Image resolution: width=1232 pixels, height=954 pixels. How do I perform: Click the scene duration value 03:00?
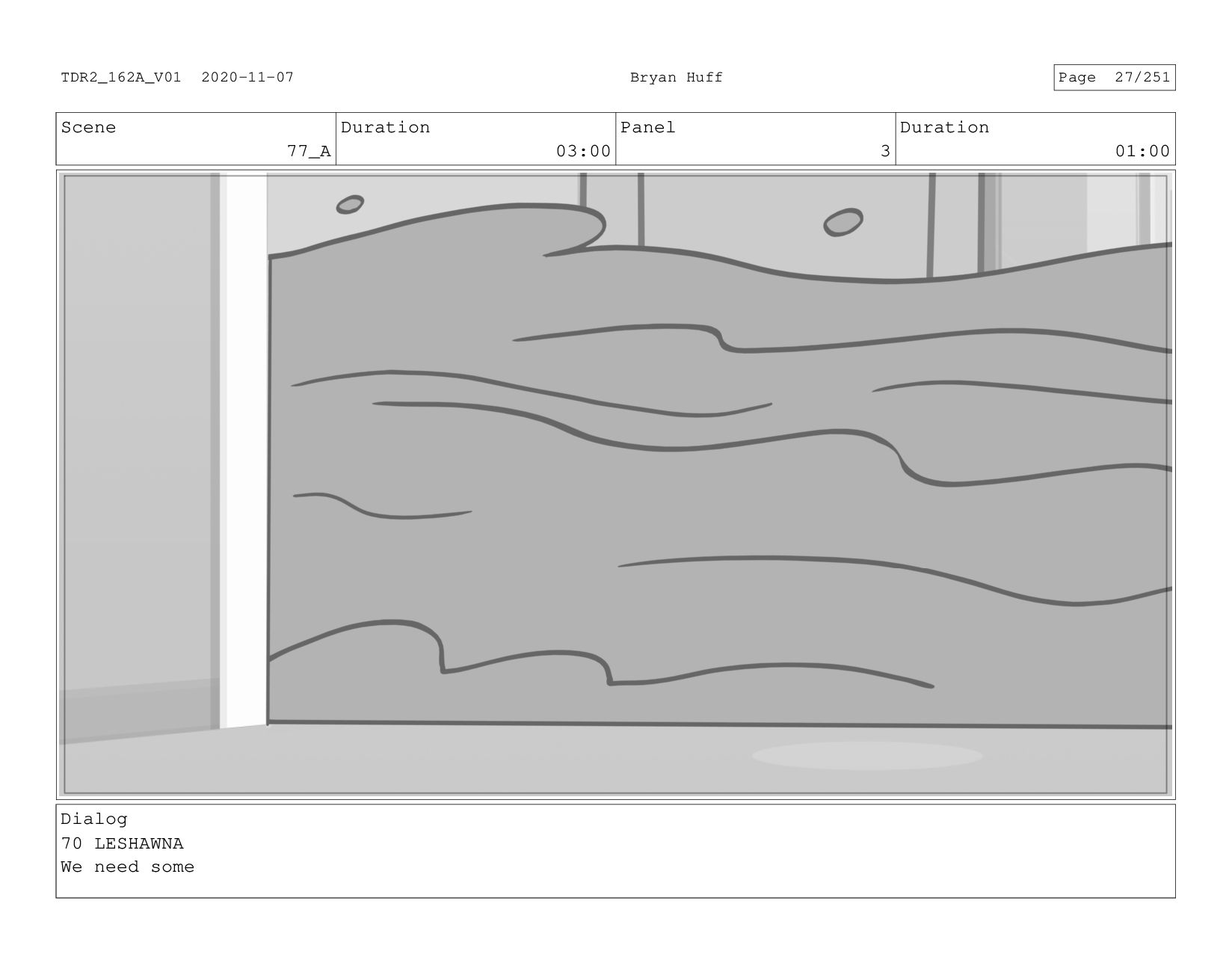[583, 151]
